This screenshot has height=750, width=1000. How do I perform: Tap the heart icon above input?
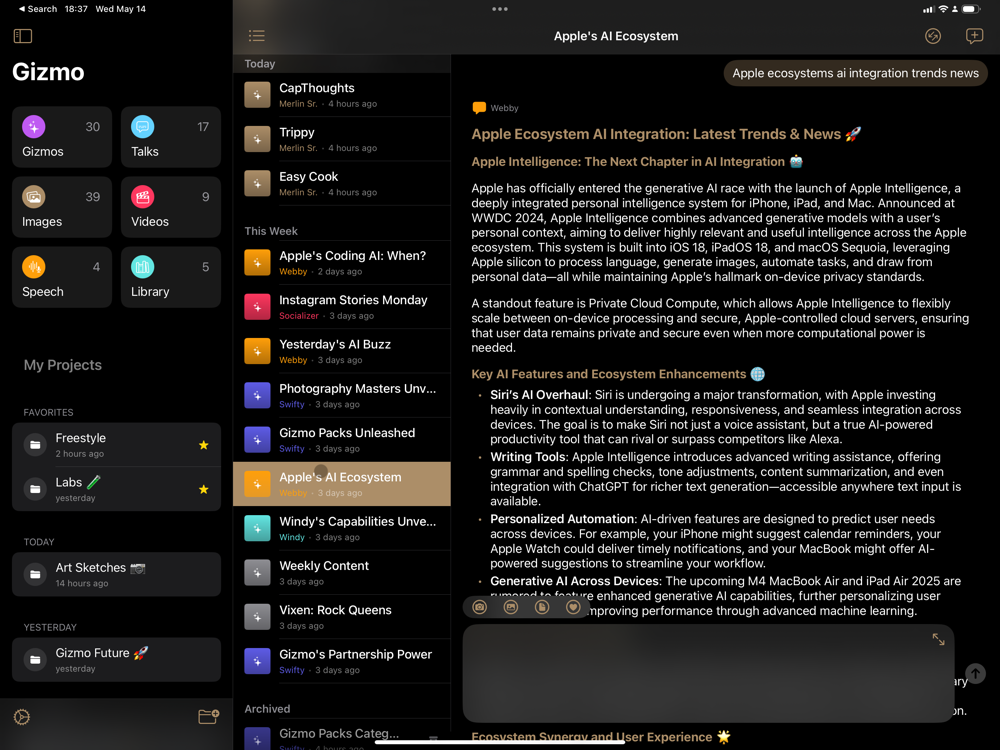pos(573,607)
